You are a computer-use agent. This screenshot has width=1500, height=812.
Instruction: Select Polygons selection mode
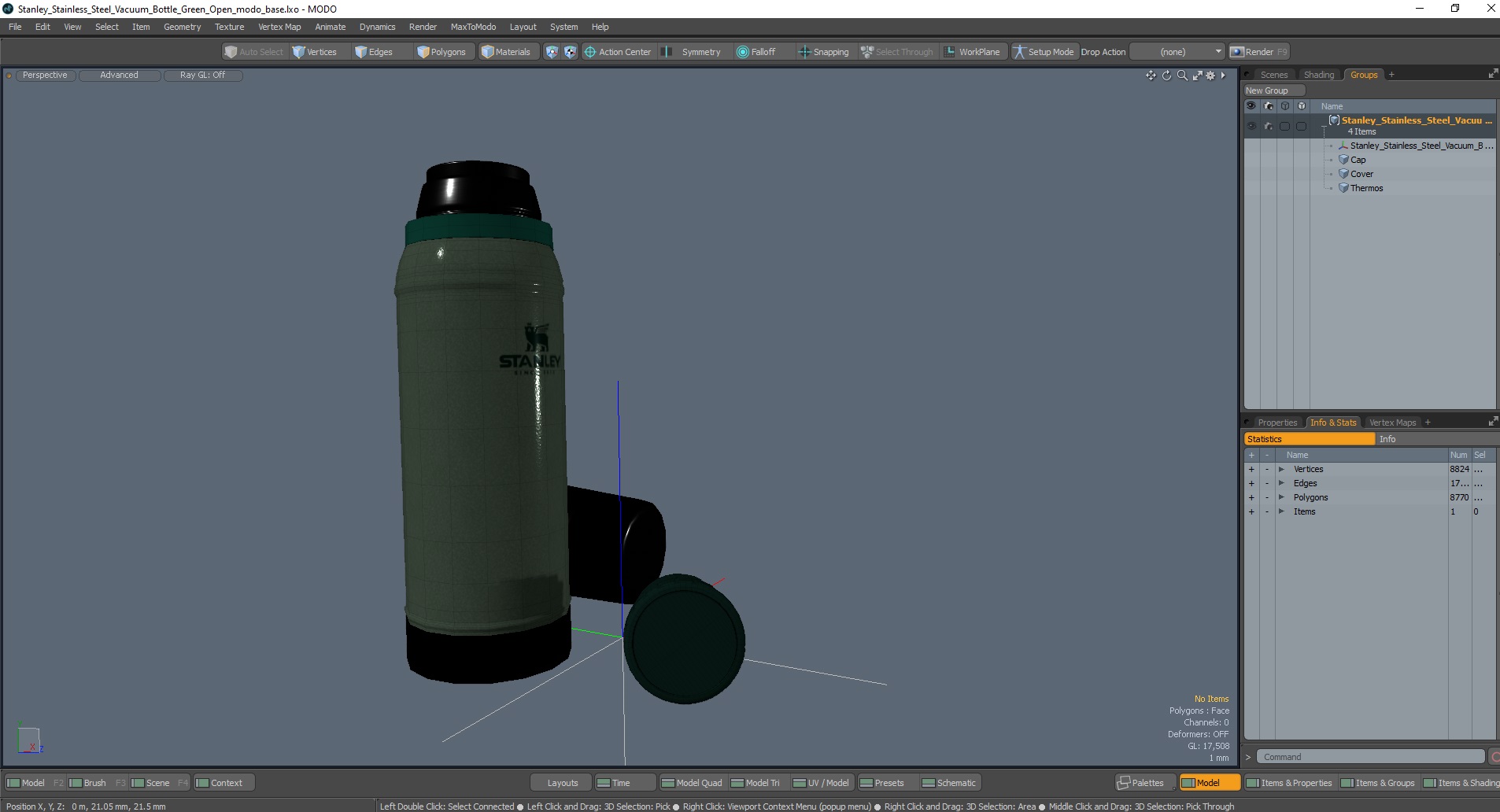coord(442,52)
